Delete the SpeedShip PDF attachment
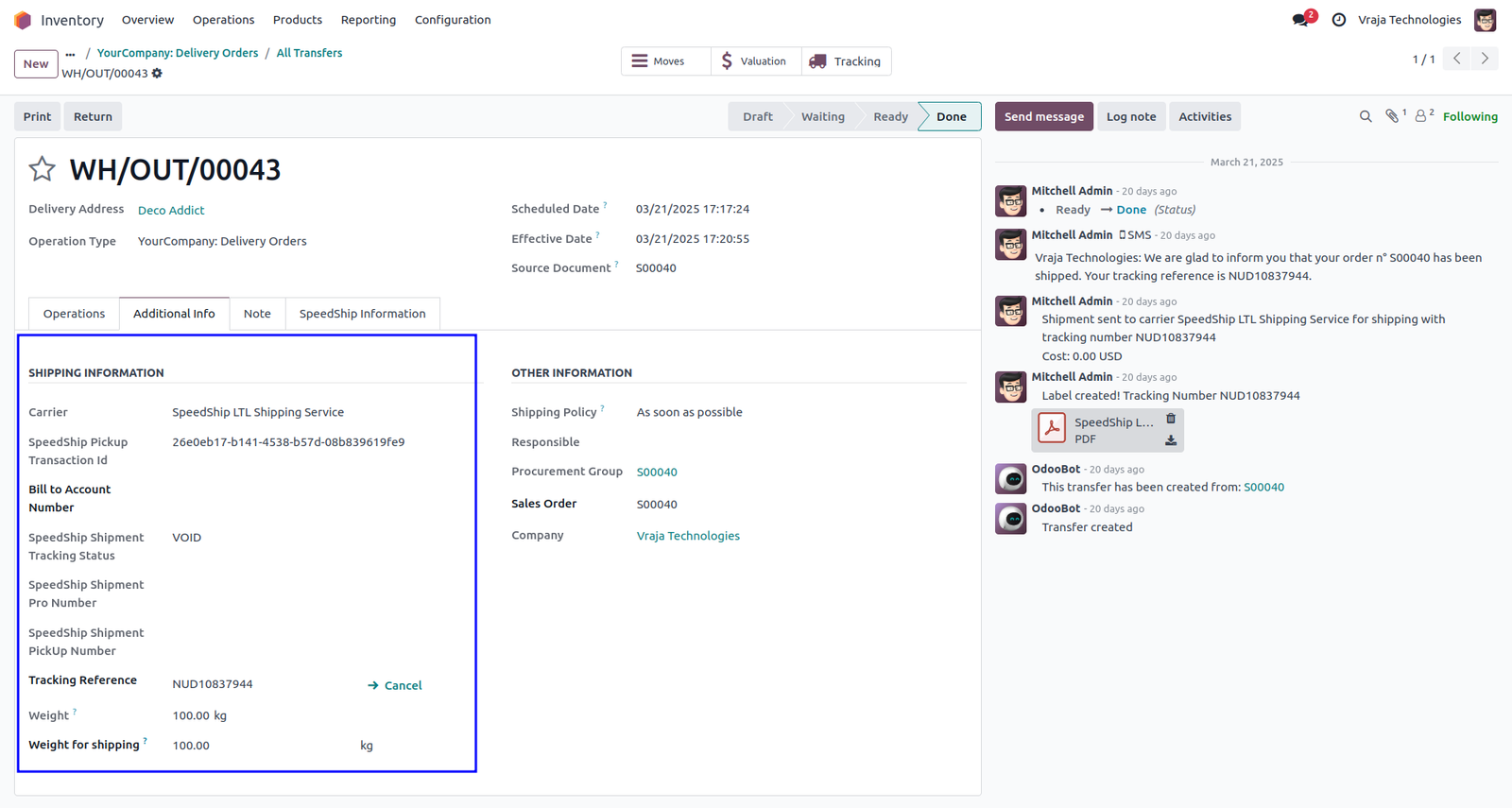The width and height of the screenshot is (1512, 808). [1171, 419]
